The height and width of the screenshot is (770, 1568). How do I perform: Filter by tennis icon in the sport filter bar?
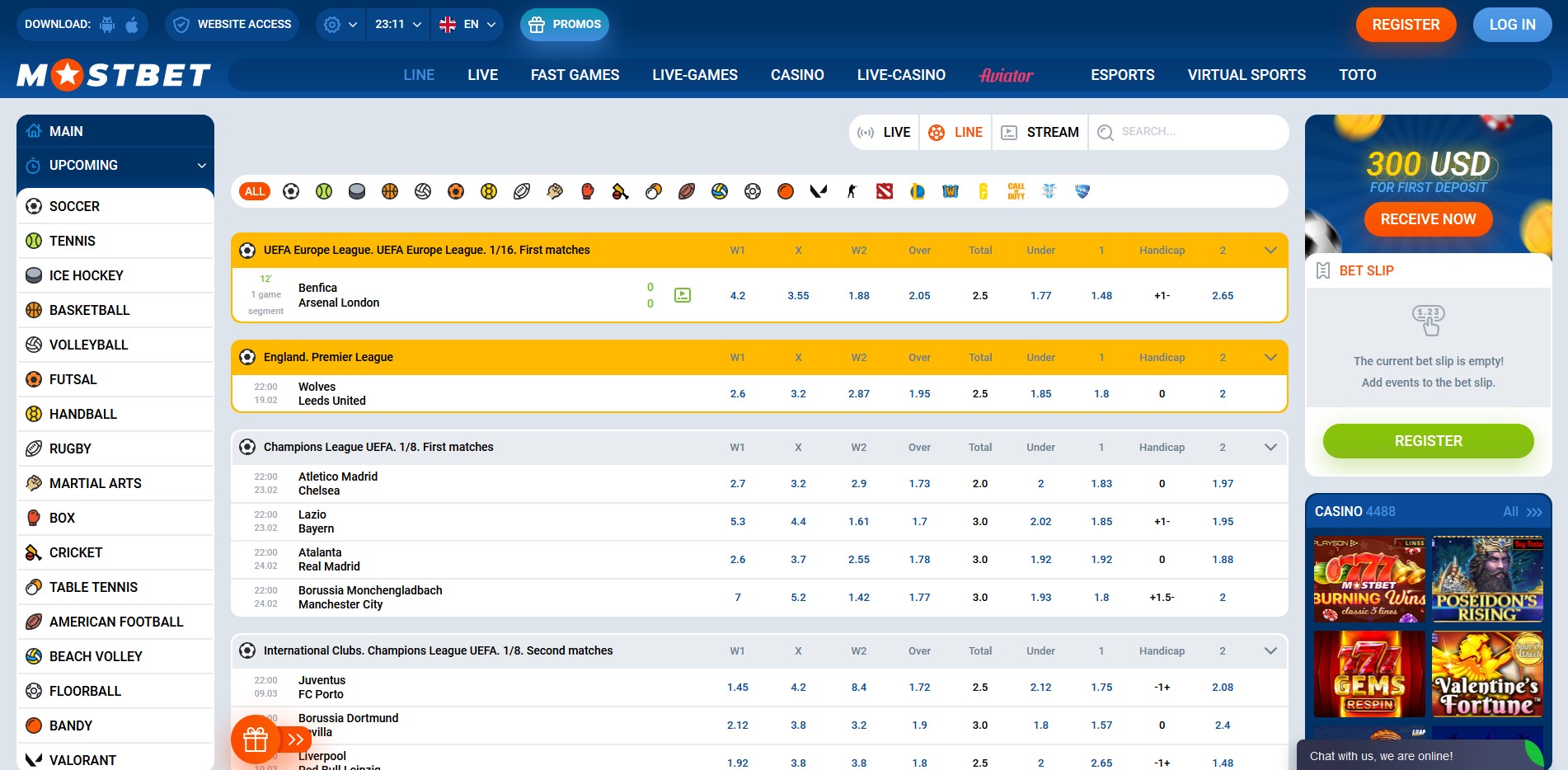324,191
